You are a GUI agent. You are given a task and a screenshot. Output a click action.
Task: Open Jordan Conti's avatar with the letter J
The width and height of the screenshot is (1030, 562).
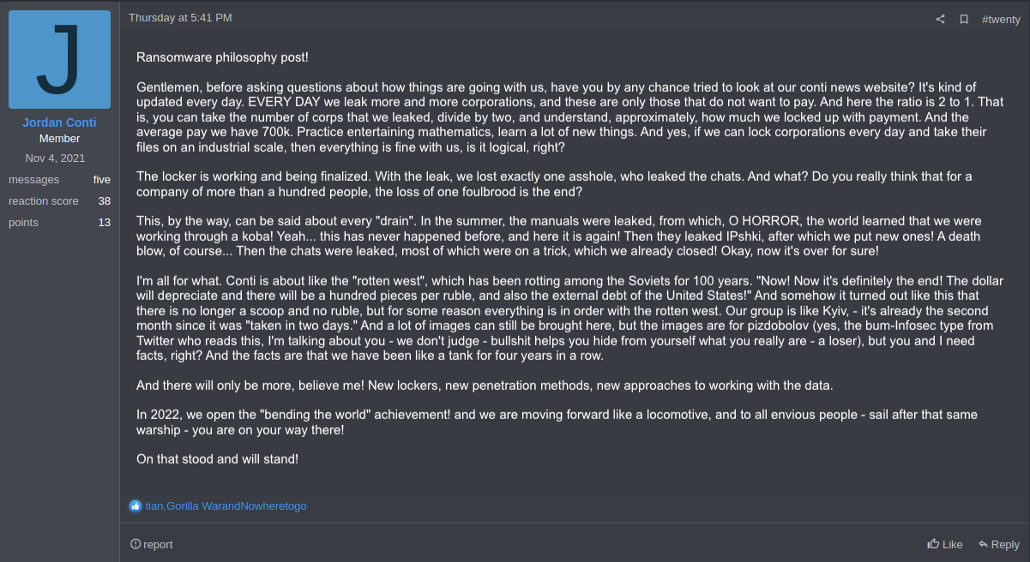point(59,59)
